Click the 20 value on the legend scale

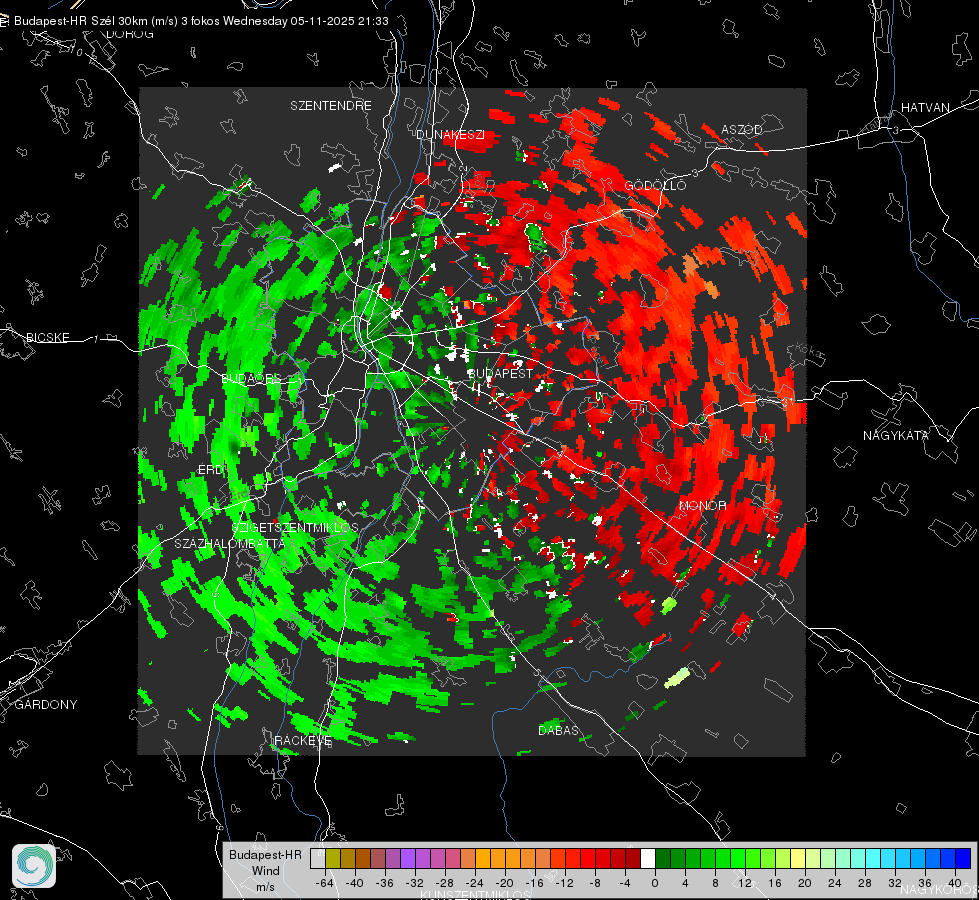(804, 883)
